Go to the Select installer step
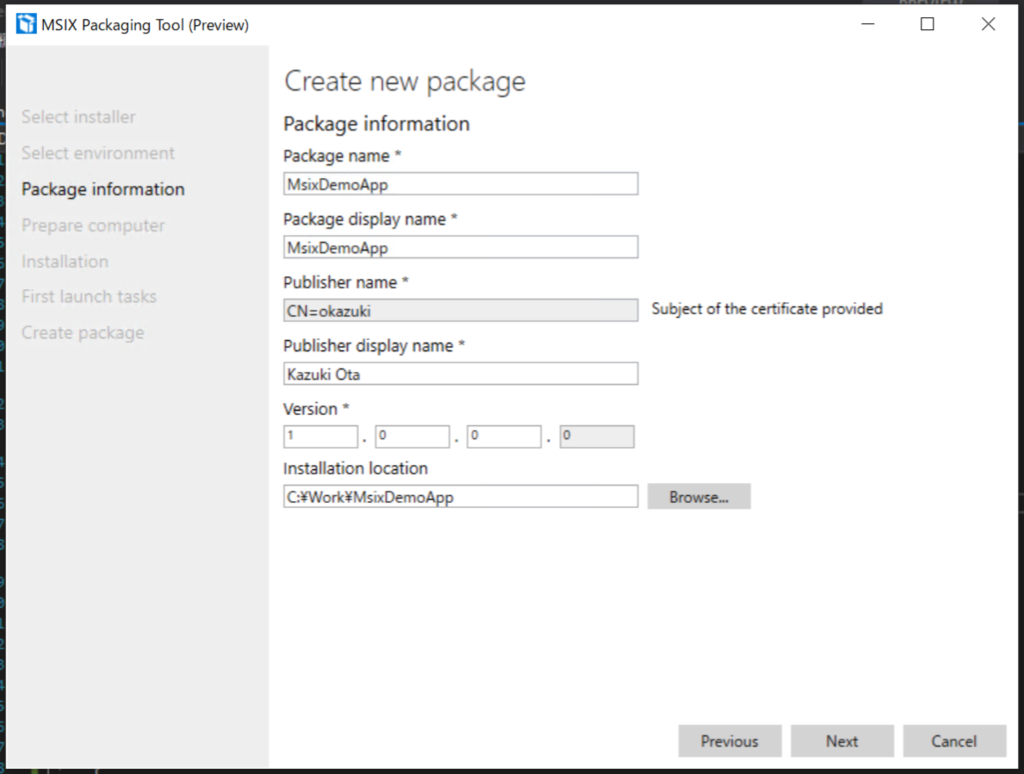 (78, 117)
